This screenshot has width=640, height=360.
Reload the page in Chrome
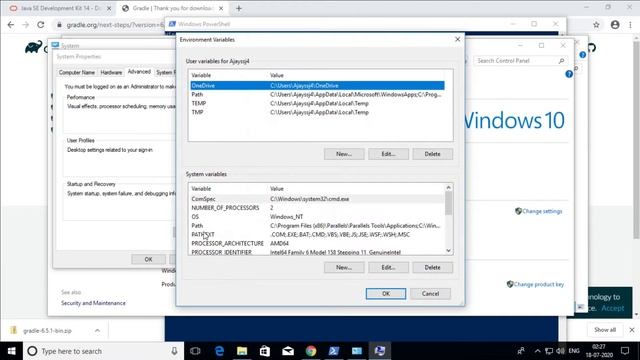40,25
